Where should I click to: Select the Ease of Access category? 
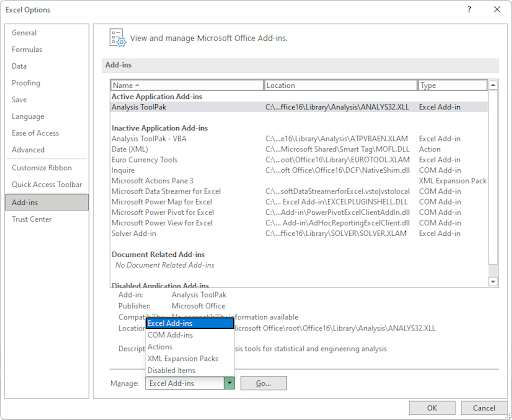[35, 133]
